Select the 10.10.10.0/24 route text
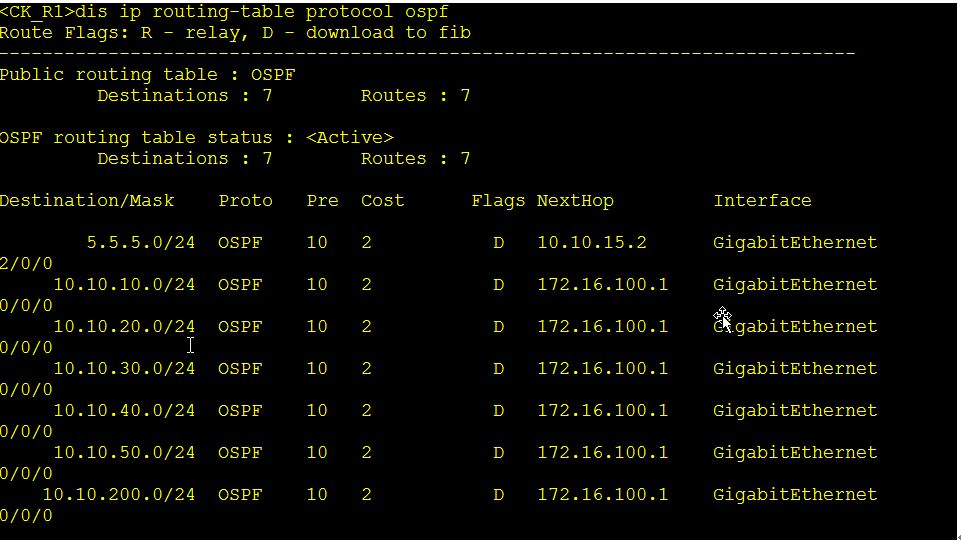 pyautogui.click(x=124, y=285)
